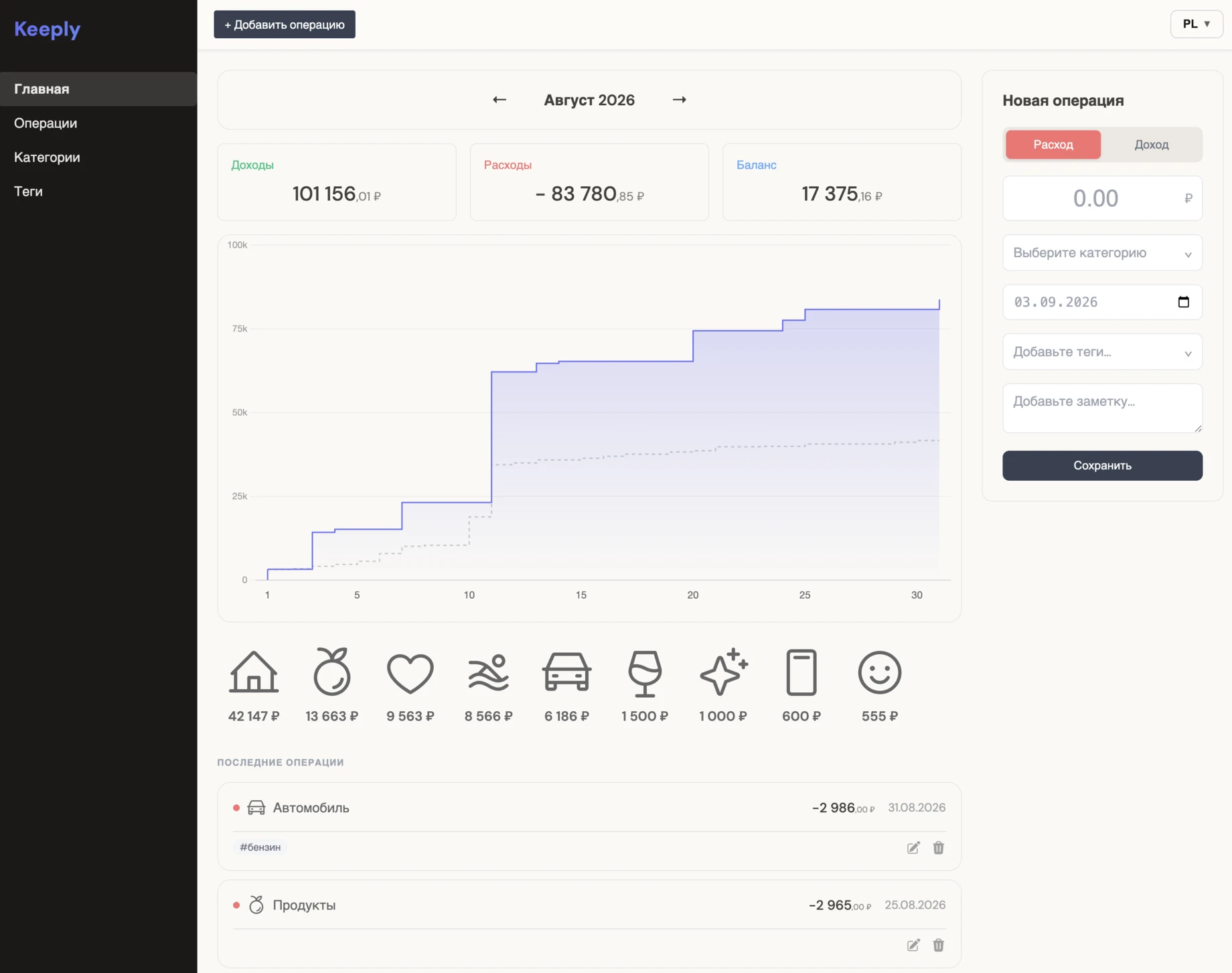Go to next month with right arrow
The height and width of the screenshot is (973, 1232).
(x=679, y=100)
